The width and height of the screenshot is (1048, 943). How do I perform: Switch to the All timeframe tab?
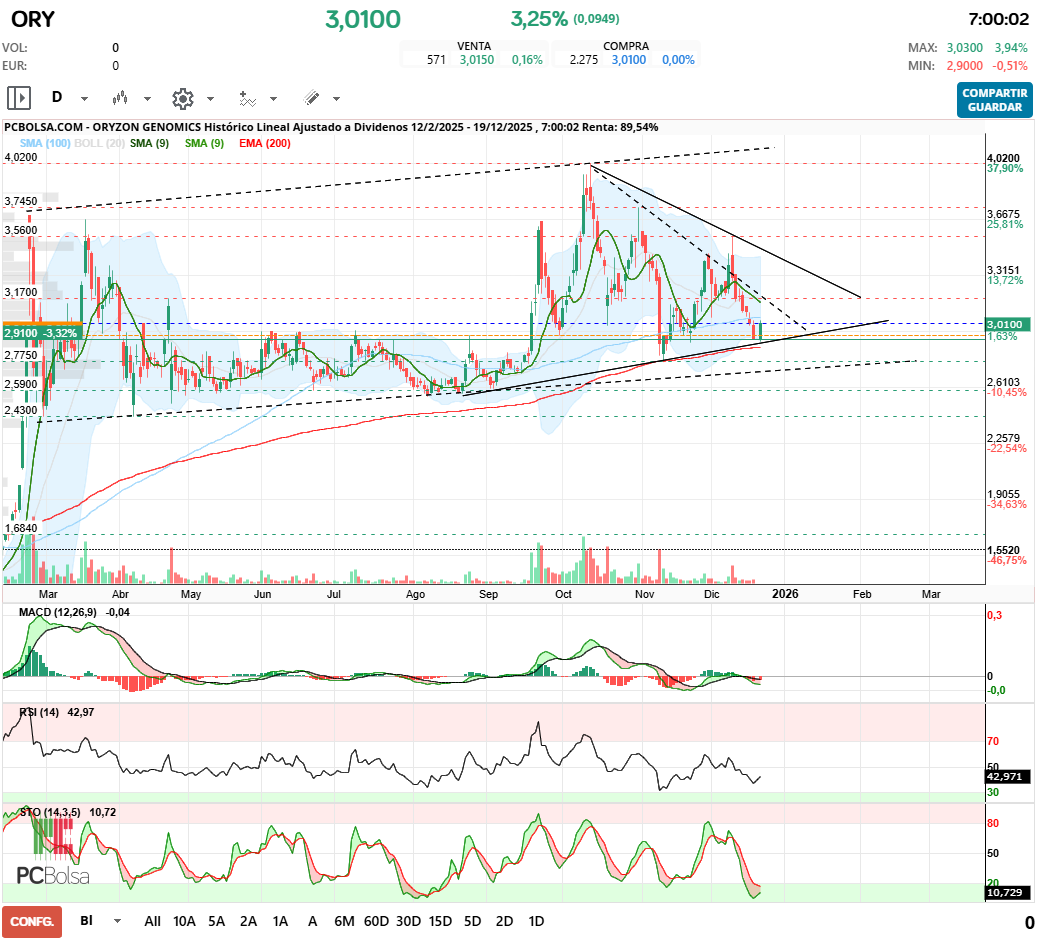click(152, 921)
